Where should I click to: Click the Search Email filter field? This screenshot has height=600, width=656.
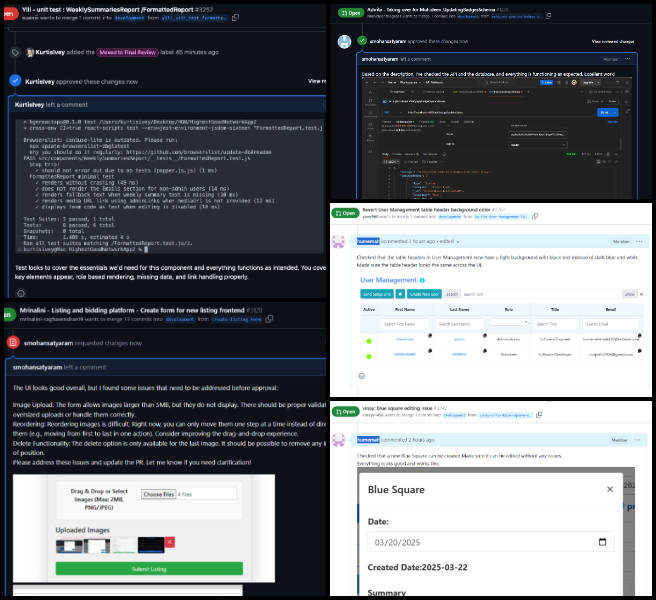pos(611,324)
